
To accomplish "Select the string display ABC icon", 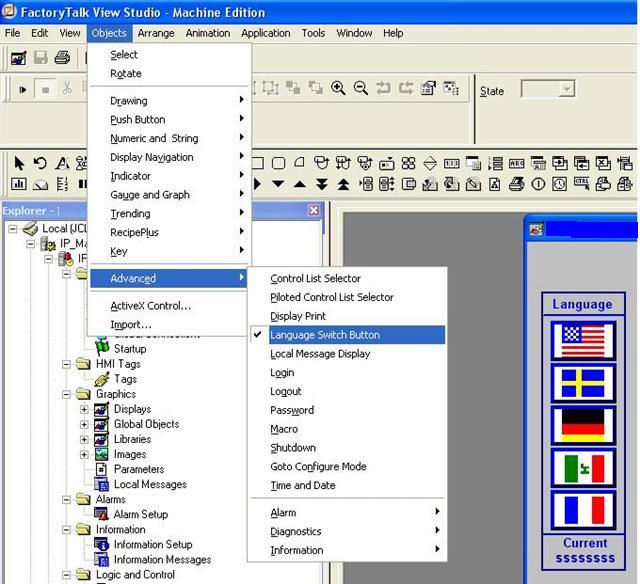I will point(517,164).
